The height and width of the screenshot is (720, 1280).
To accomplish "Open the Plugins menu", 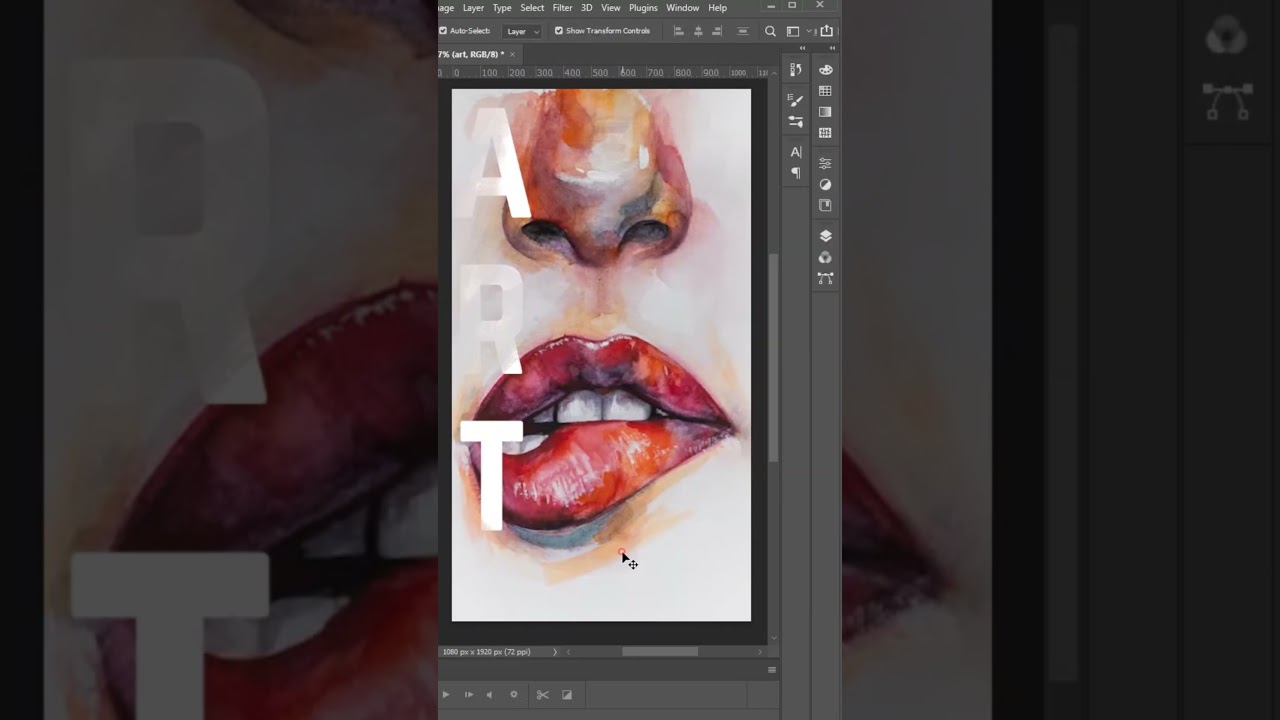I will pyautogui.click(x=643, y=8).
